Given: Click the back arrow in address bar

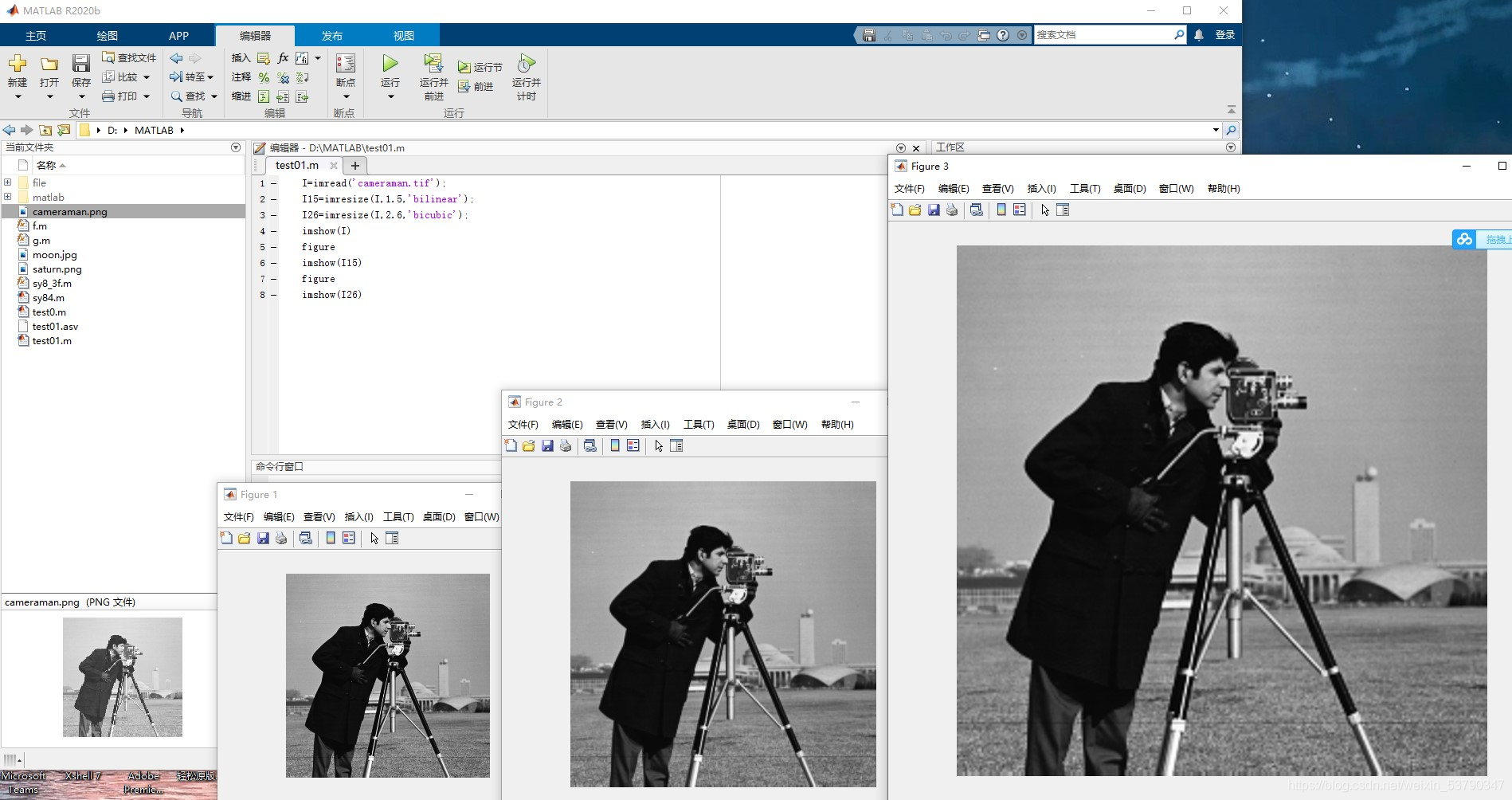Looking at the screenshot, I should (9, 130).
